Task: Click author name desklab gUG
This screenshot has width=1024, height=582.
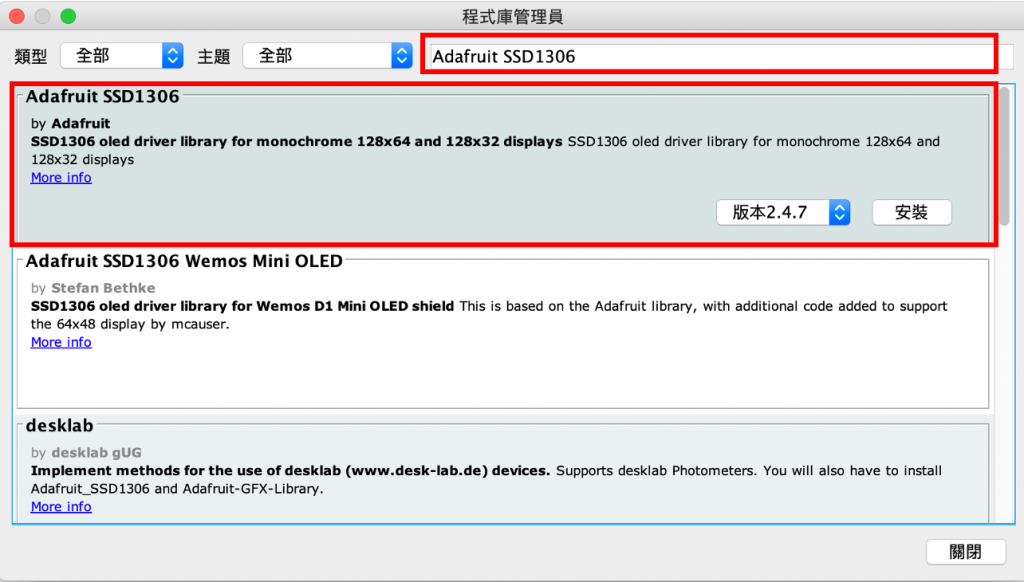Action: point(97,453)
